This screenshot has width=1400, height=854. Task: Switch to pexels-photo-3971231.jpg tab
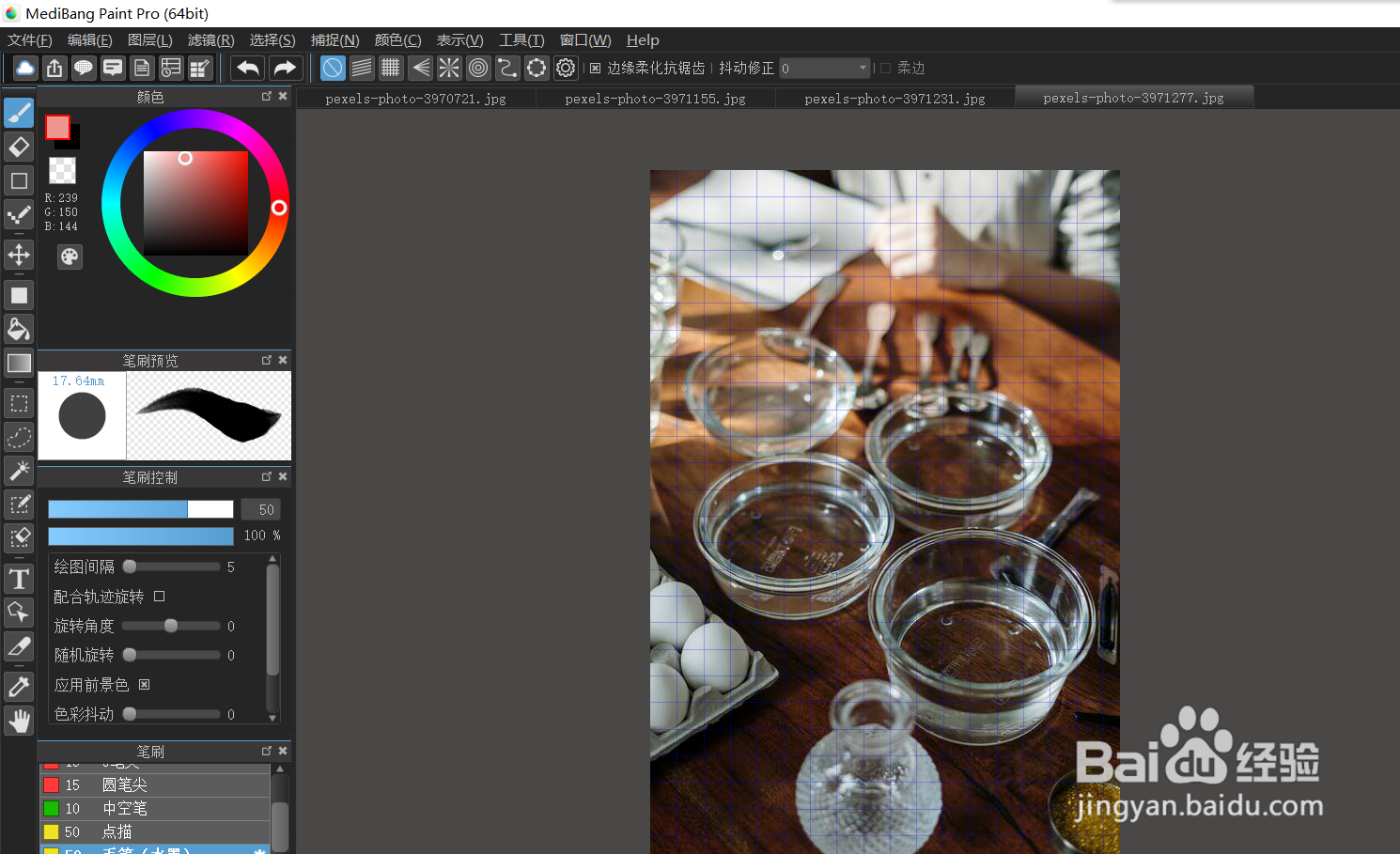click(895, 98)
